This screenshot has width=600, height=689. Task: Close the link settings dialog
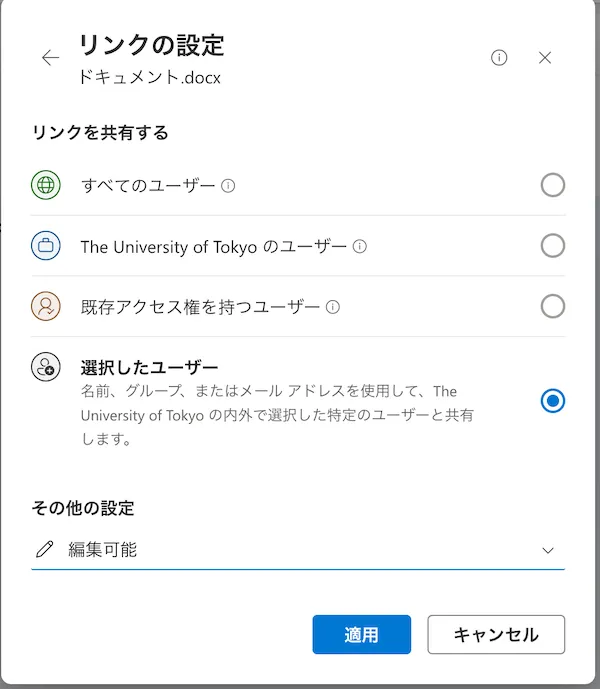click(x=545, y=58)
